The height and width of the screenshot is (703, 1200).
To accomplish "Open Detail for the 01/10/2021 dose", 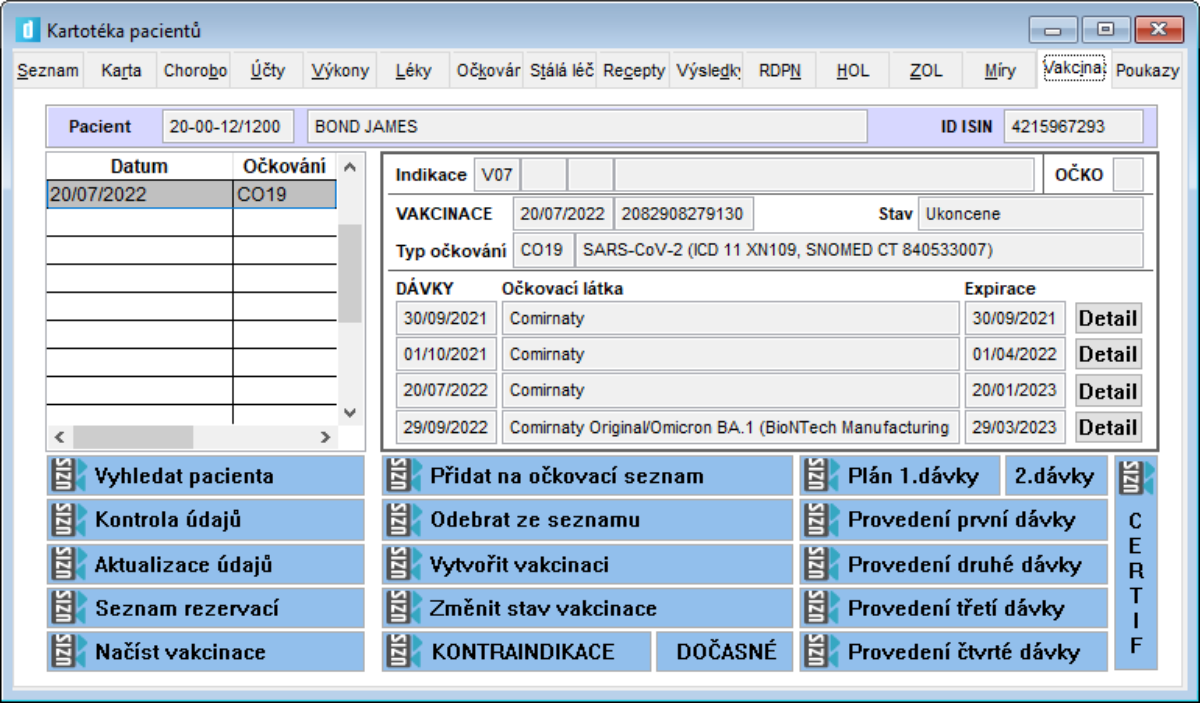I will coord(1108,354).
